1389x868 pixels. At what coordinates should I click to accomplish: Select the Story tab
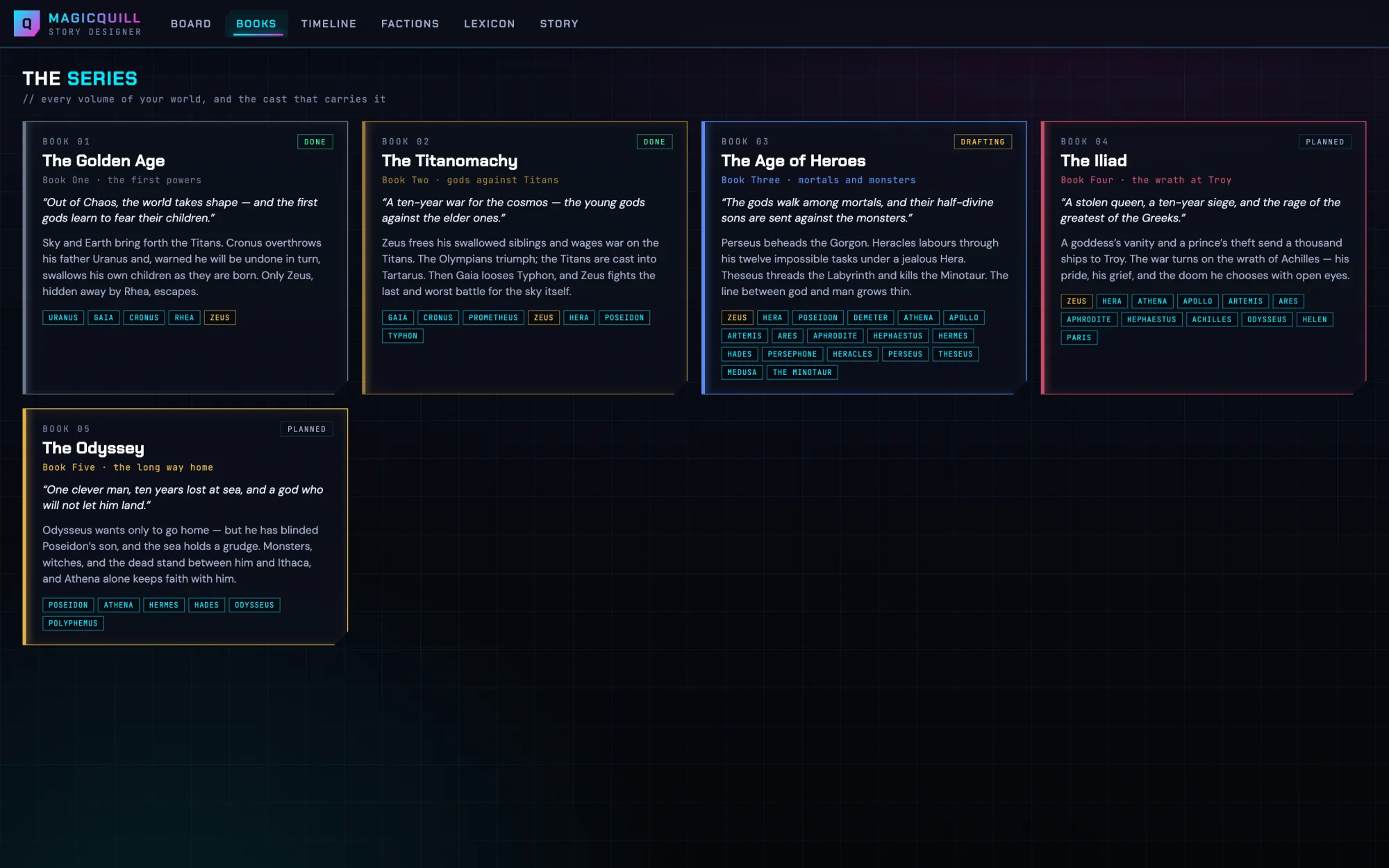(559, 24)
